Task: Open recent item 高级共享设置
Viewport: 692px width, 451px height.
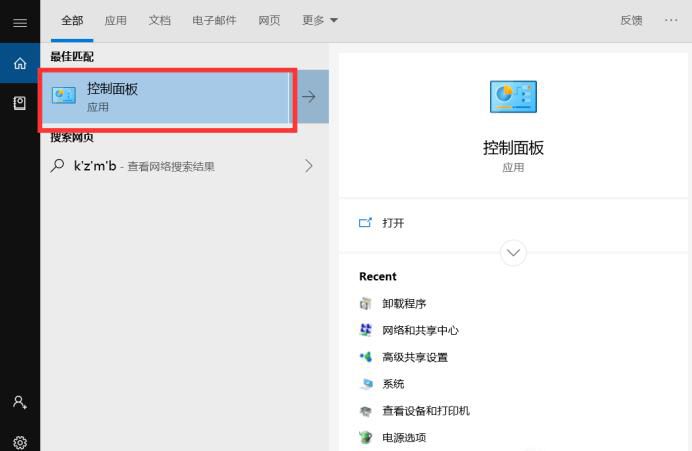Action: [x=415, y=357]
